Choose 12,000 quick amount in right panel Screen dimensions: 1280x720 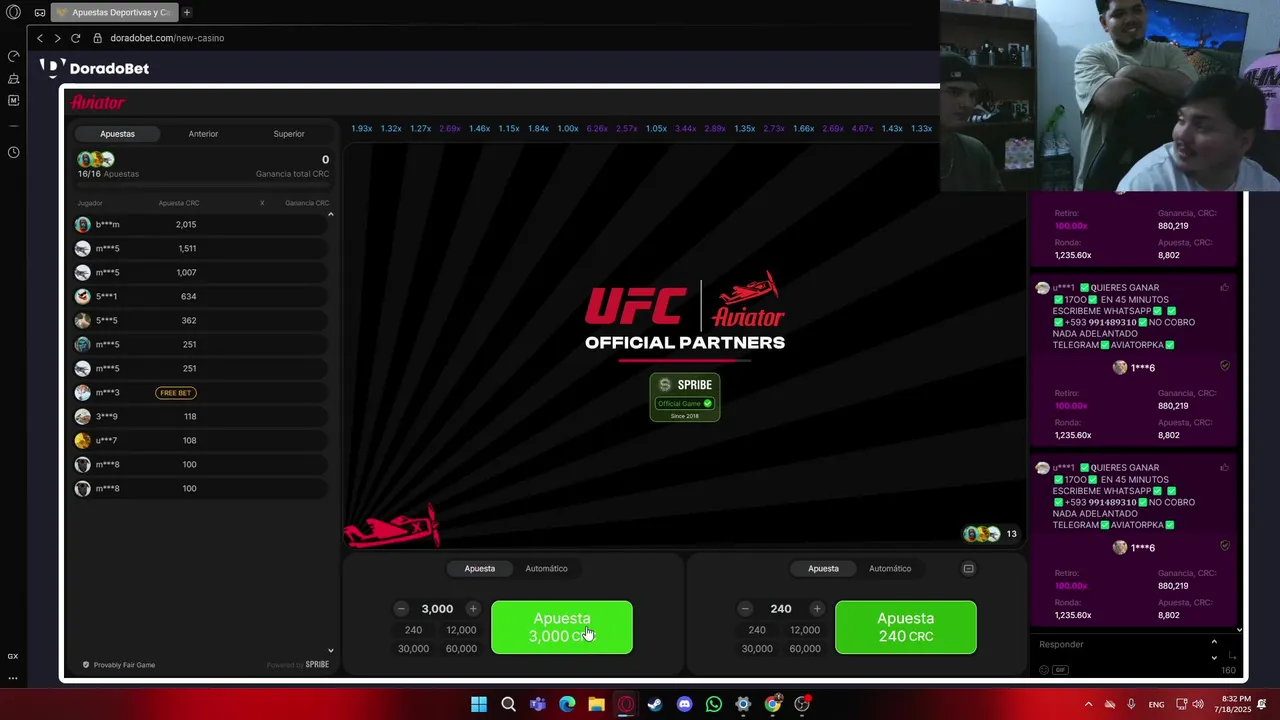pyautogui.click(x=805, y=630)
